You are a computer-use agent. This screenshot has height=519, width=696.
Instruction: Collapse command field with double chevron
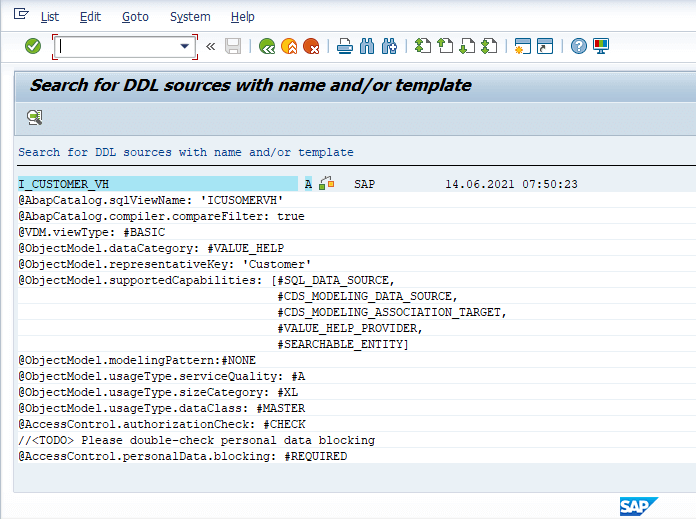pos(211,46)
